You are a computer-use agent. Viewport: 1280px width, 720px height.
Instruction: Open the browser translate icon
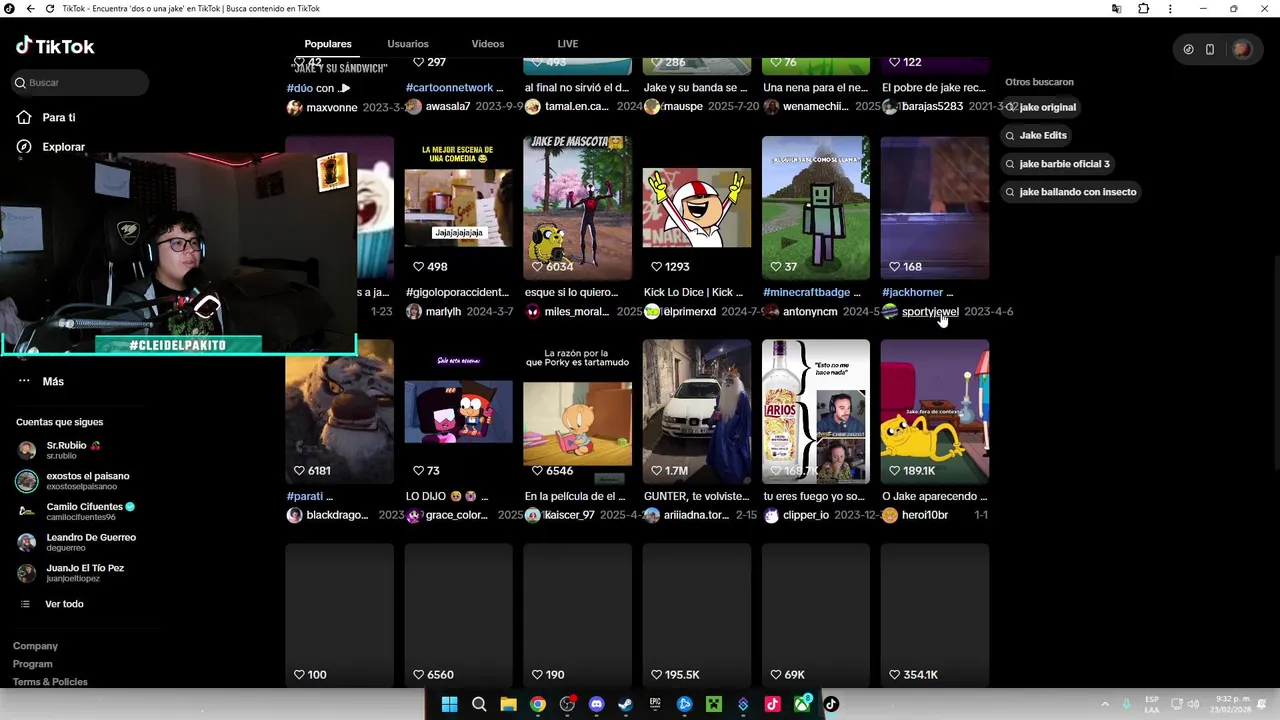coord(1116,8)
